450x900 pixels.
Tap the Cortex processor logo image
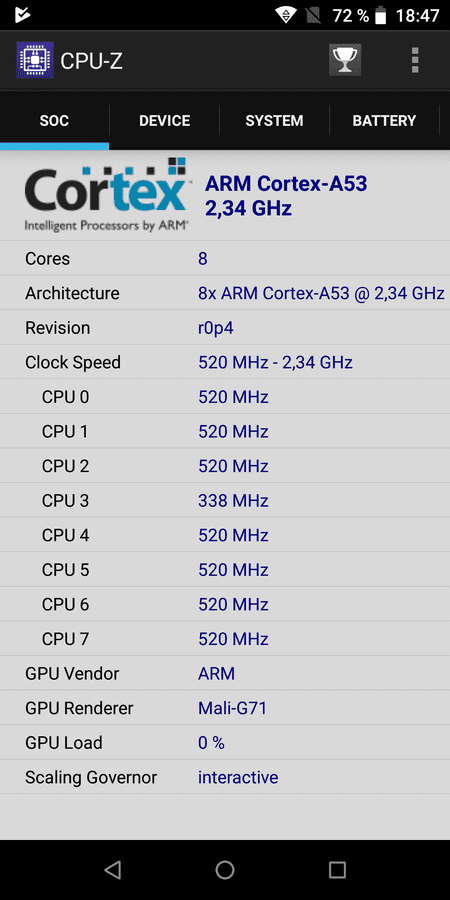pyautogui.click(x=106, y=195)
